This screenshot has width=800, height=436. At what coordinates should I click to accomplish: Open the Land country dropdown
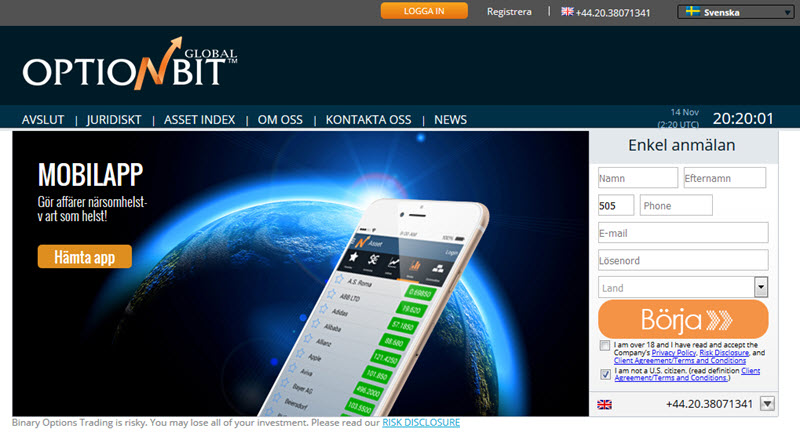(x=683, y=288)
